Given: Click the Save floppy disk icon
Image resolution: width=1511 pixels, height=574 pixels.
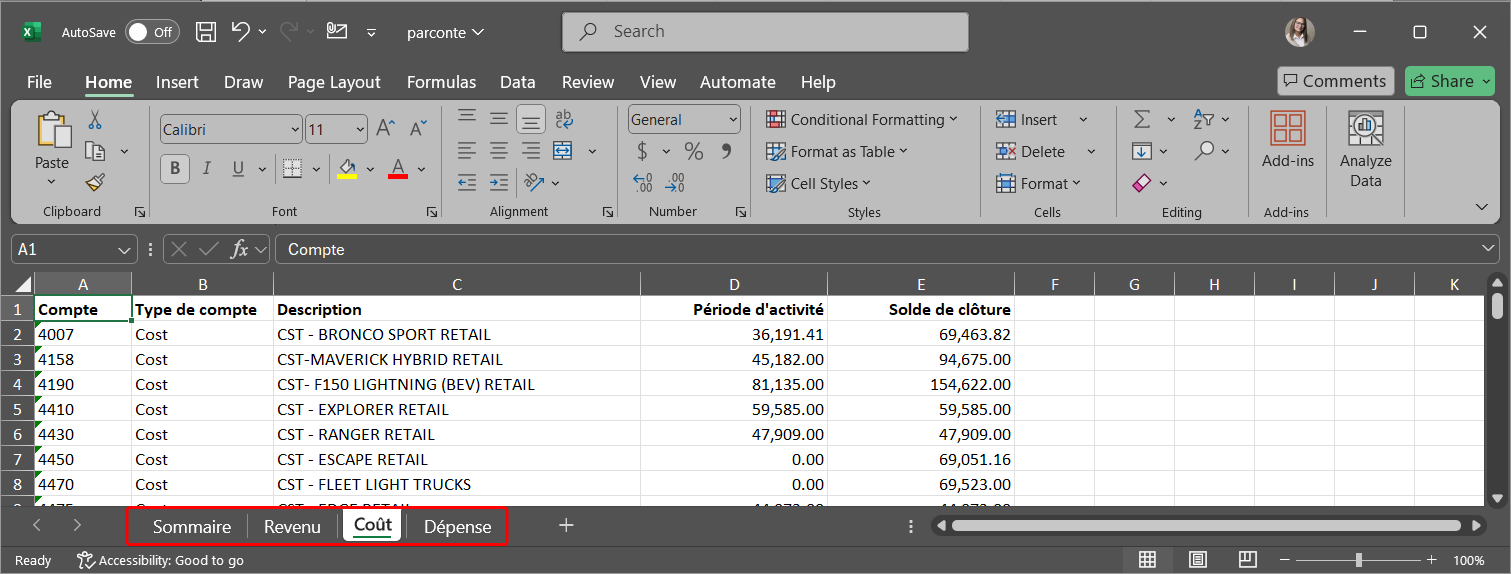Looking at the screenshot, I should [206, 32].
